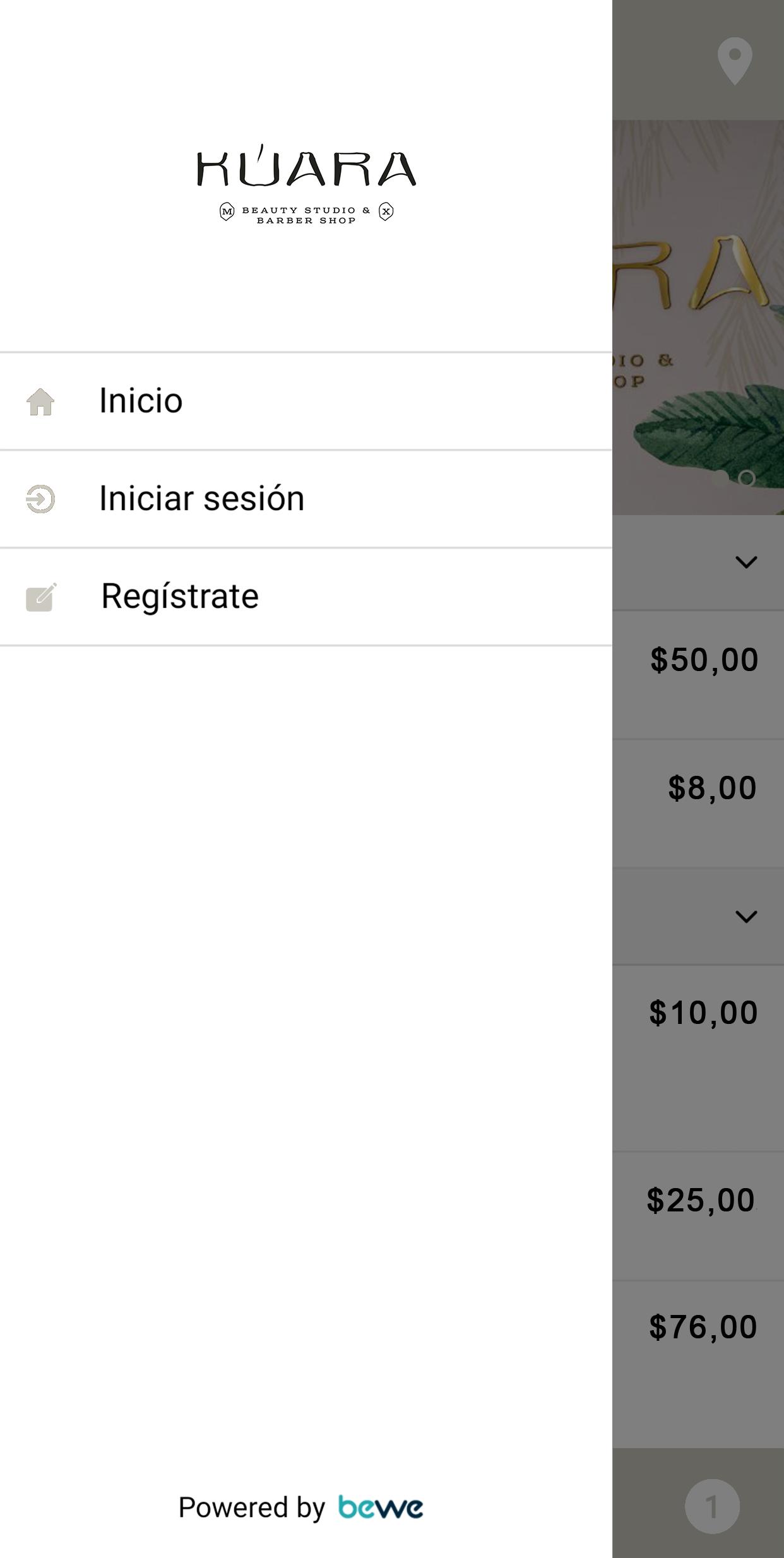The image size is (784, 1558).
Task: Choose the $76,00 service row
Action: [x=698, y=1364]
